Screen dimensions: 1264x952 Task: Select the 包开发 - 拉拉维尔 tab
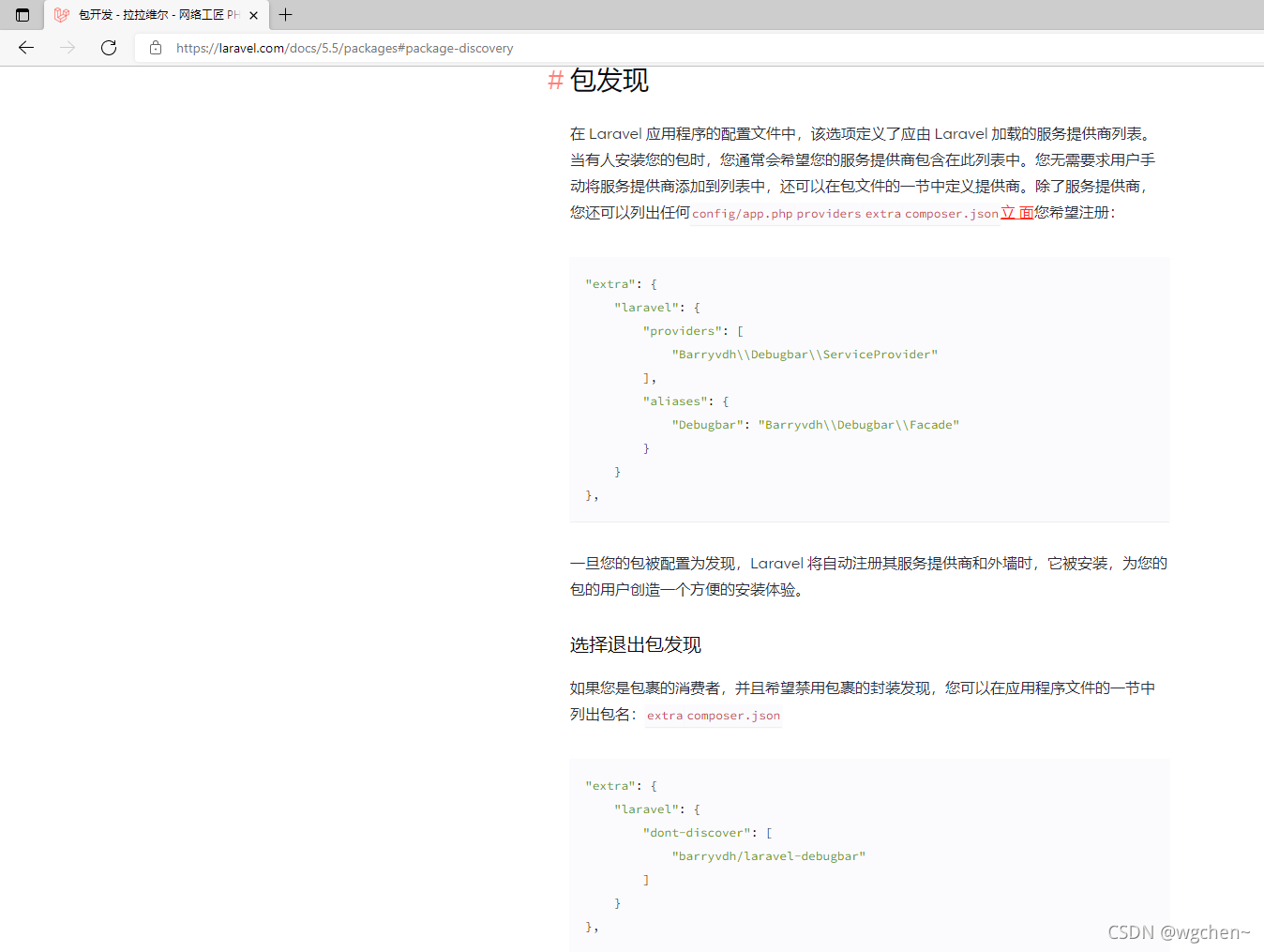click(x=157, y=15)
